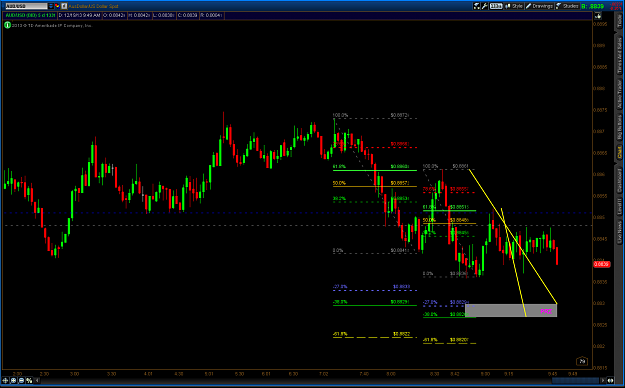Click the R: range header value
Viewport: 625px width, 388px height.
212,15
